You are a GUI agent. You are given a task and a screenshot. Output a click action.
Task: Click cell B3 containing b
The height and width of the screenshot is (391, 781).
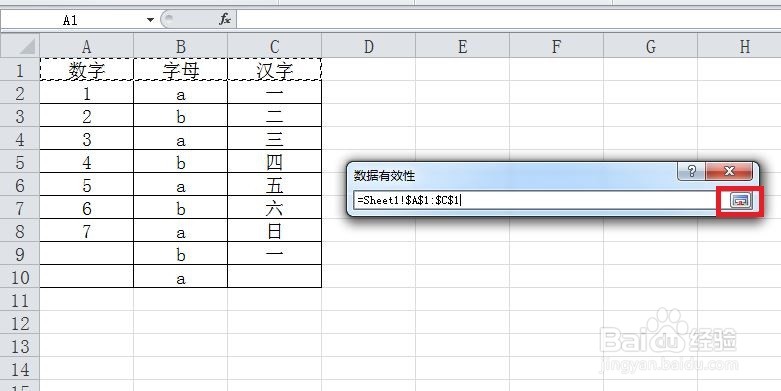point(181,116)
